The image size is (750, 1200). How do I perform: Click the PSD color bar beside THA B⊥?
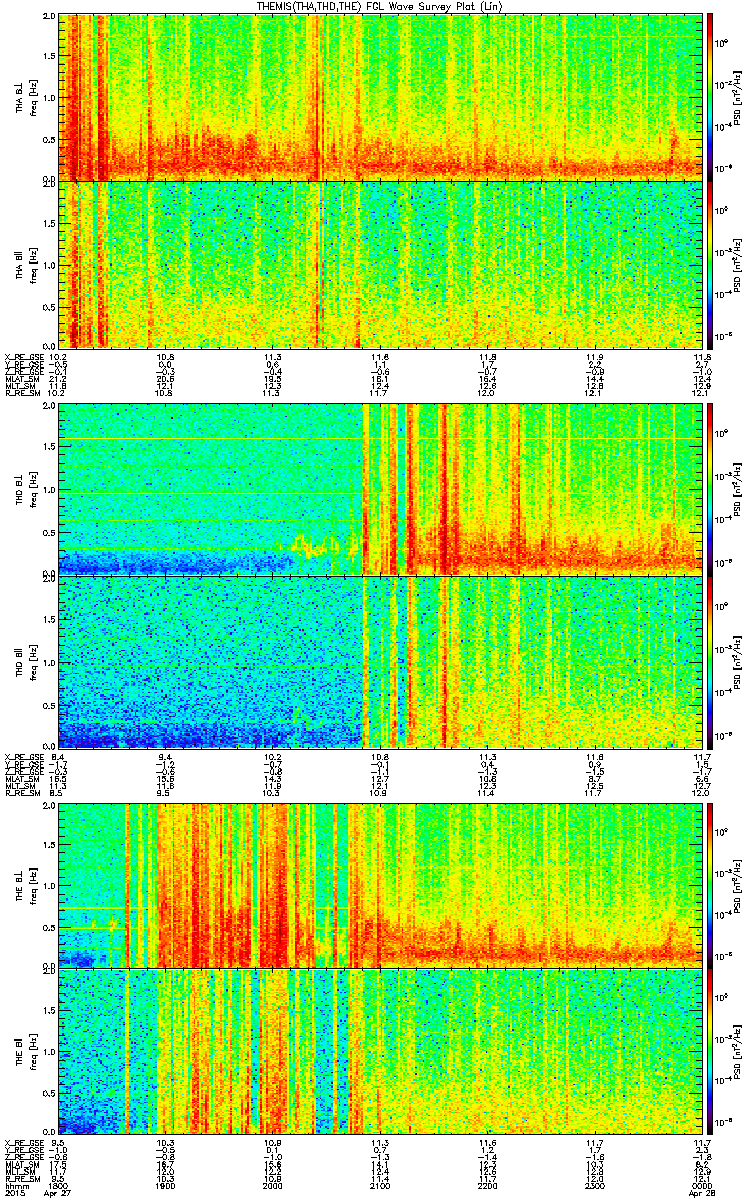click(x=710, y=97)
